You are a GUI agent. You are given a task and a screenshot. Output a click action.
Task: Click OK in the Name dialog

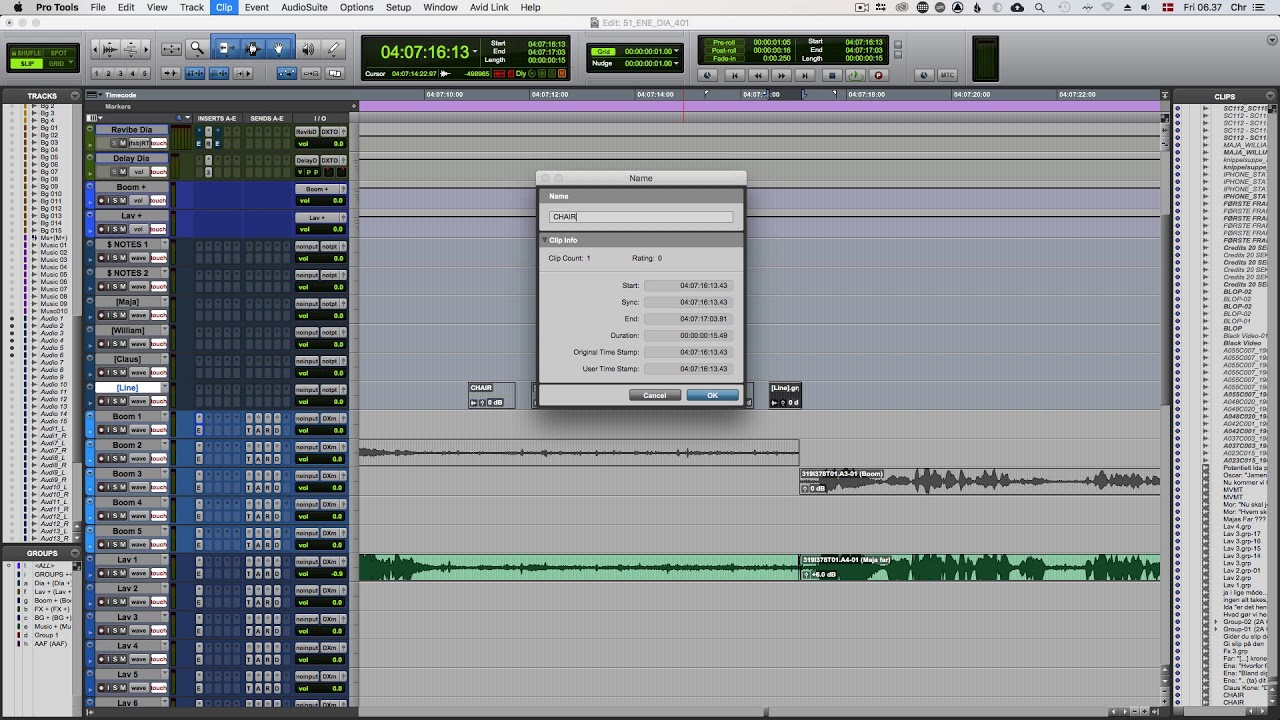712,395
